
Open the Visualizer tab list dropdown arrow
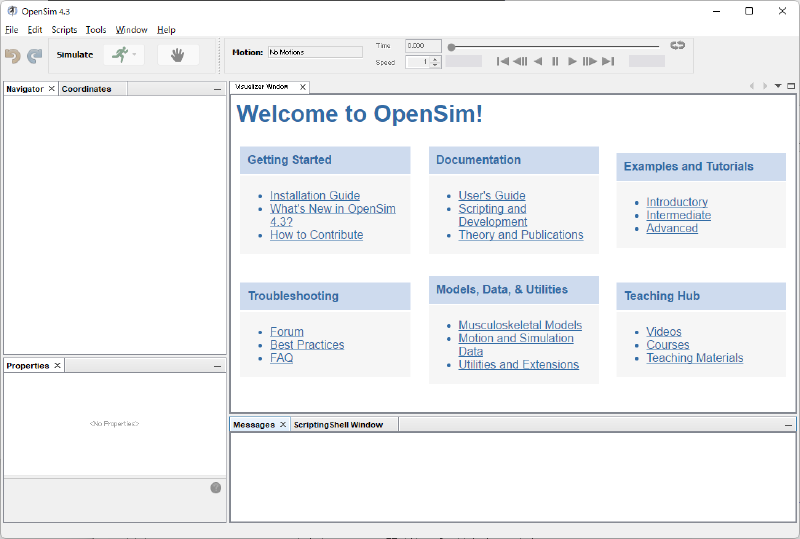click(x=778, y=87)
